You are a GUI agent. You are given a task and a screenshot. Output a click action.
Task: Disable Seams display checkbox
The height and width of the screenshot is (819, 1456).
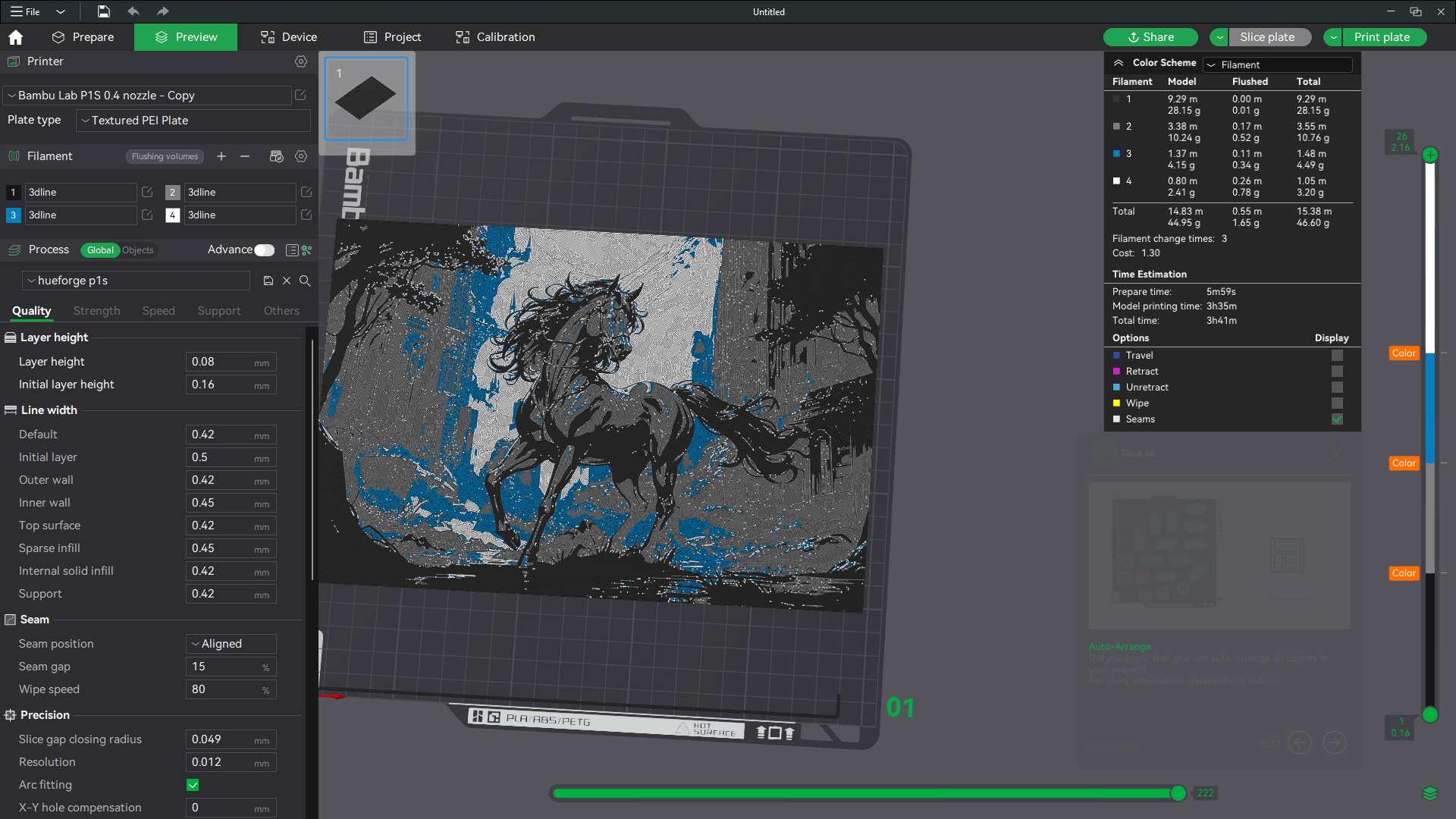1337,419
